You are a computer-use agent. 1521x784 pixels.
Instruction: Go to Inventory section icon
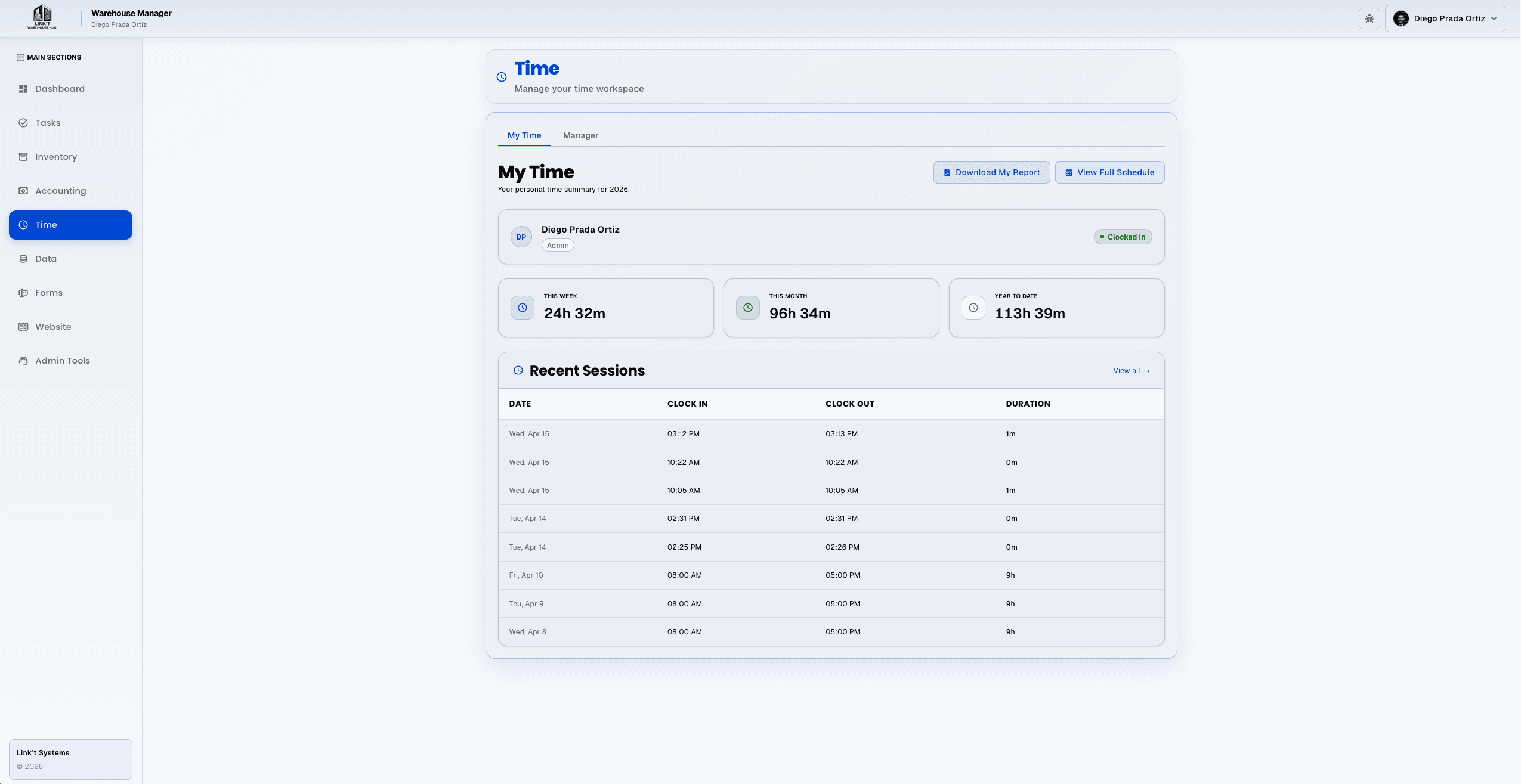(x=23, y=157)
